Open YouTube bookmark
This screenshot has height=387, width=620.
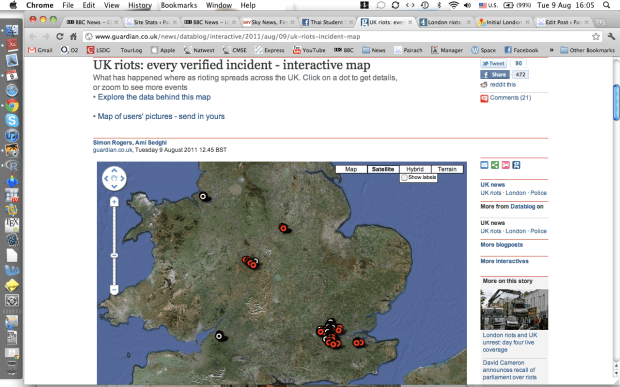tap(309, 50)
